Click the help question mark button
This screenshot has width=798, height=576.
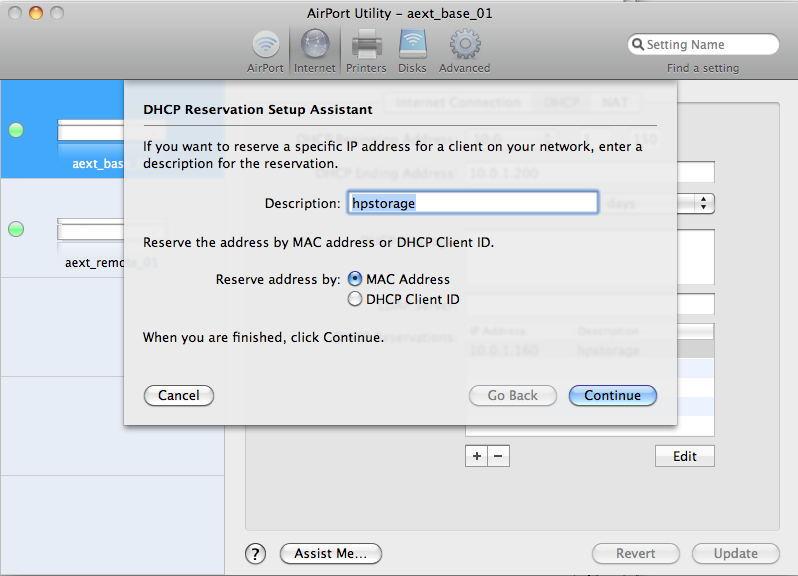coord(255,554)
